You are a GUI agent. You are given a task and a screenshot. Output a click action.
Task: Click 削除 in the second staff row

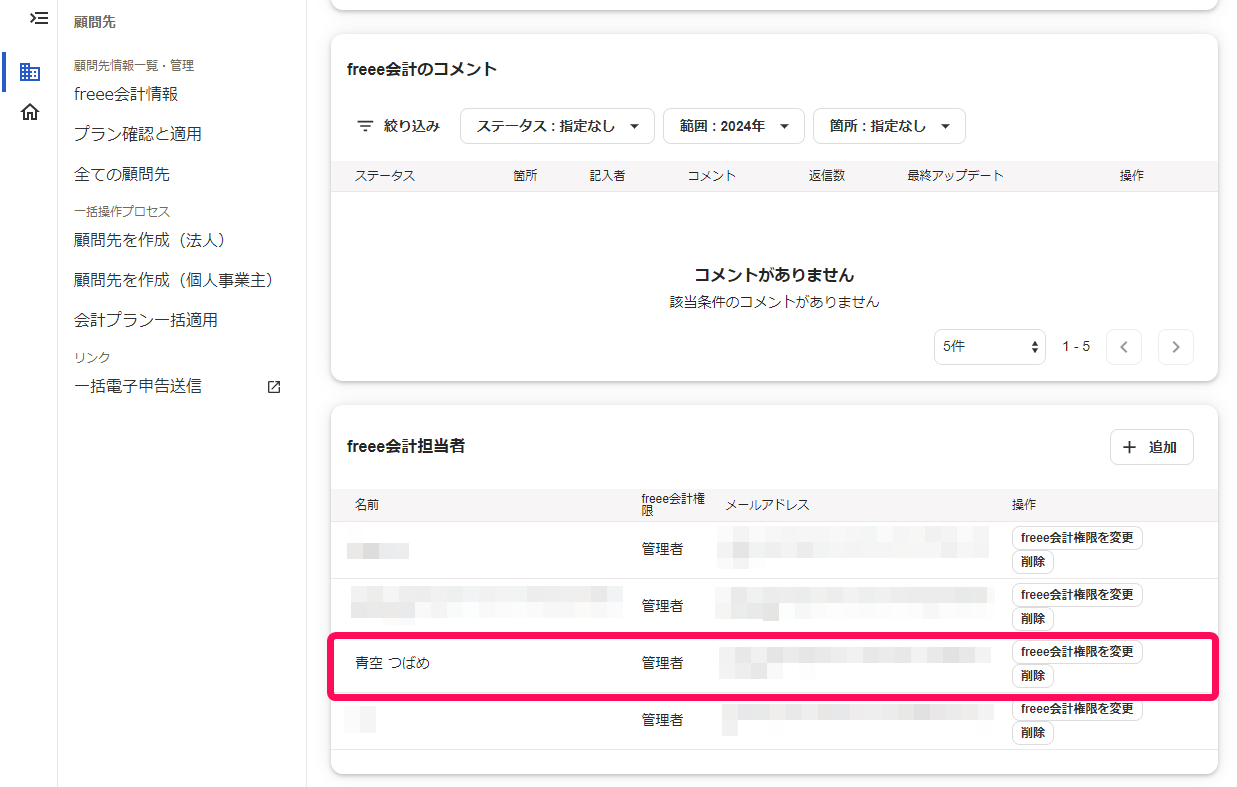tap(1033, 619)
